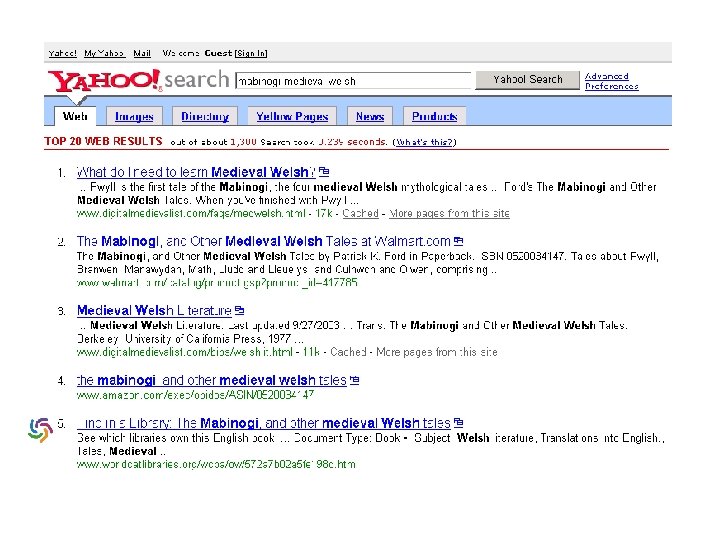This screenshot has width=720, height=540.
Task: Click the Cached link under result 3
Action: tap(348, 352)
